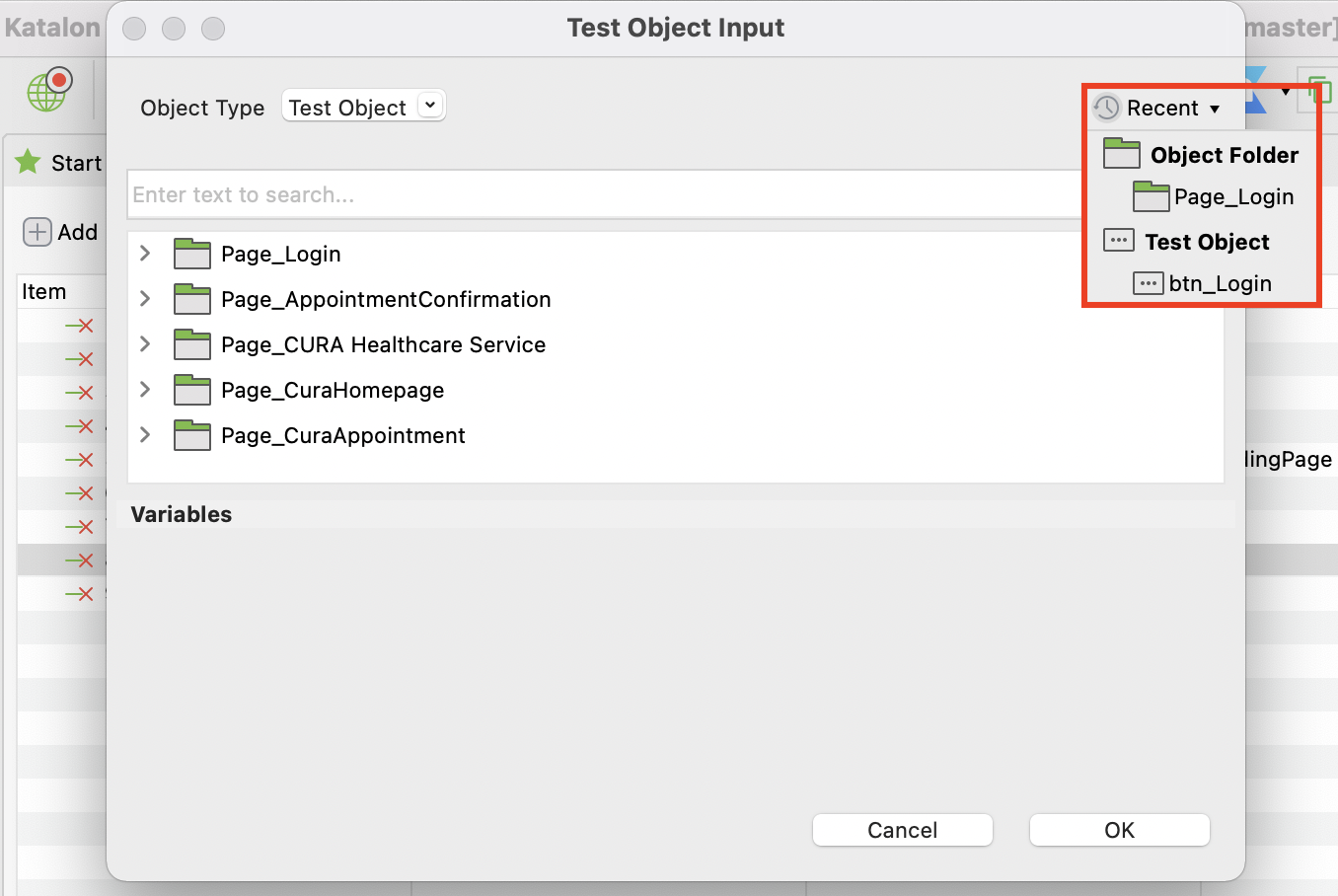
Task: Select Page_Login from Recent list
Action: (x=1233, y=197)
